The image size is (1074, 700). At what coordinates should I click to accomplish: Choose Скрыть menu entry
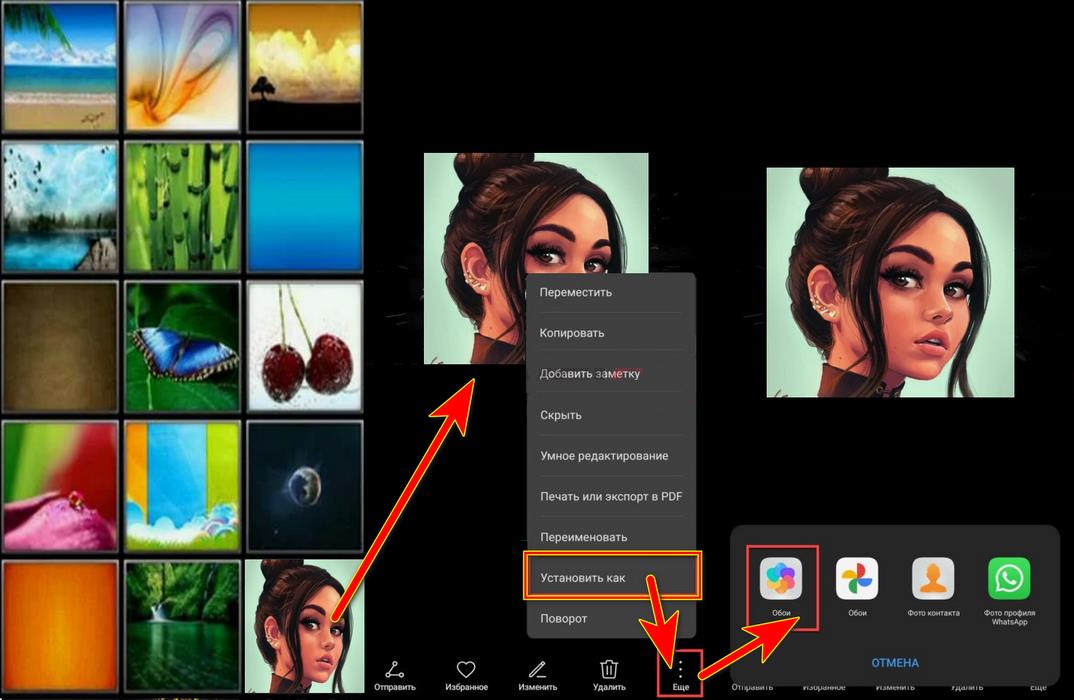pos(611,415)
